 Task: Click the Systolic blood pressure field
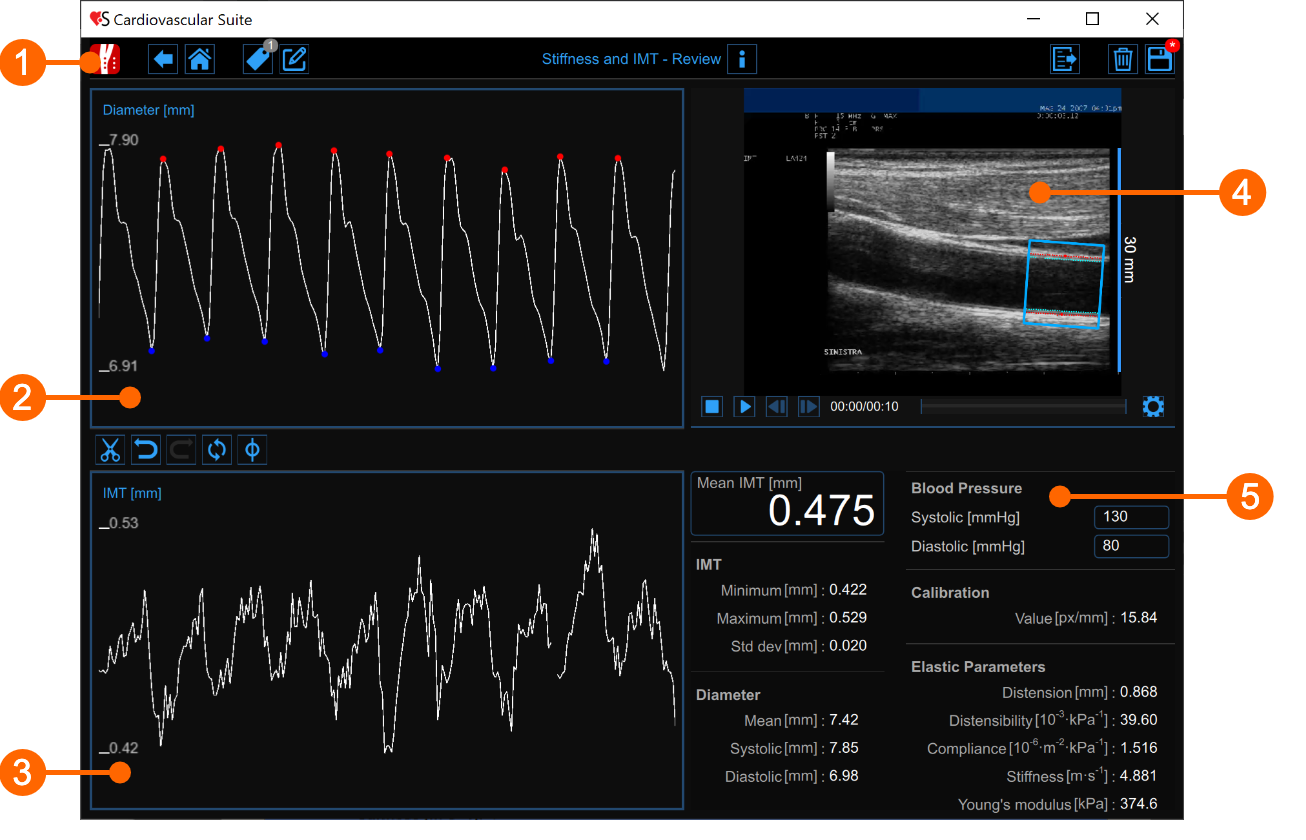[1131, 517]
